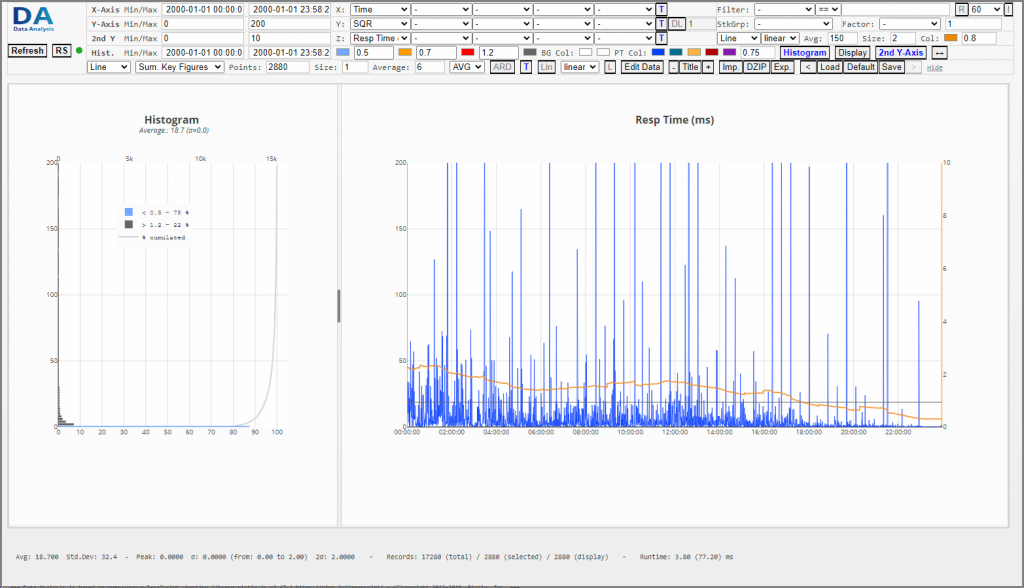
Task: Open the X axis Time dropdown
Action: click(380, 9)
